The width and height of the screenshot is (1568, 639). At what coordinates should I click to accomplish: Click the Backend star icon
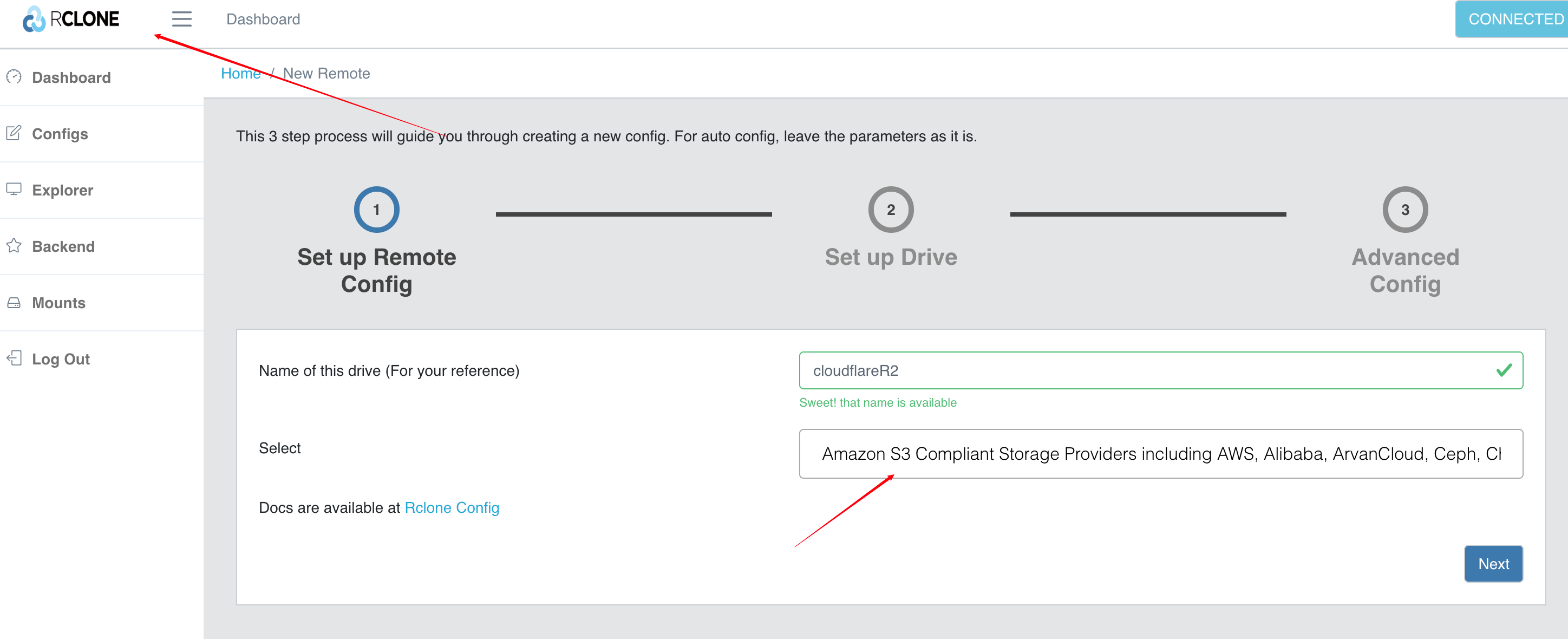[14, 246]
